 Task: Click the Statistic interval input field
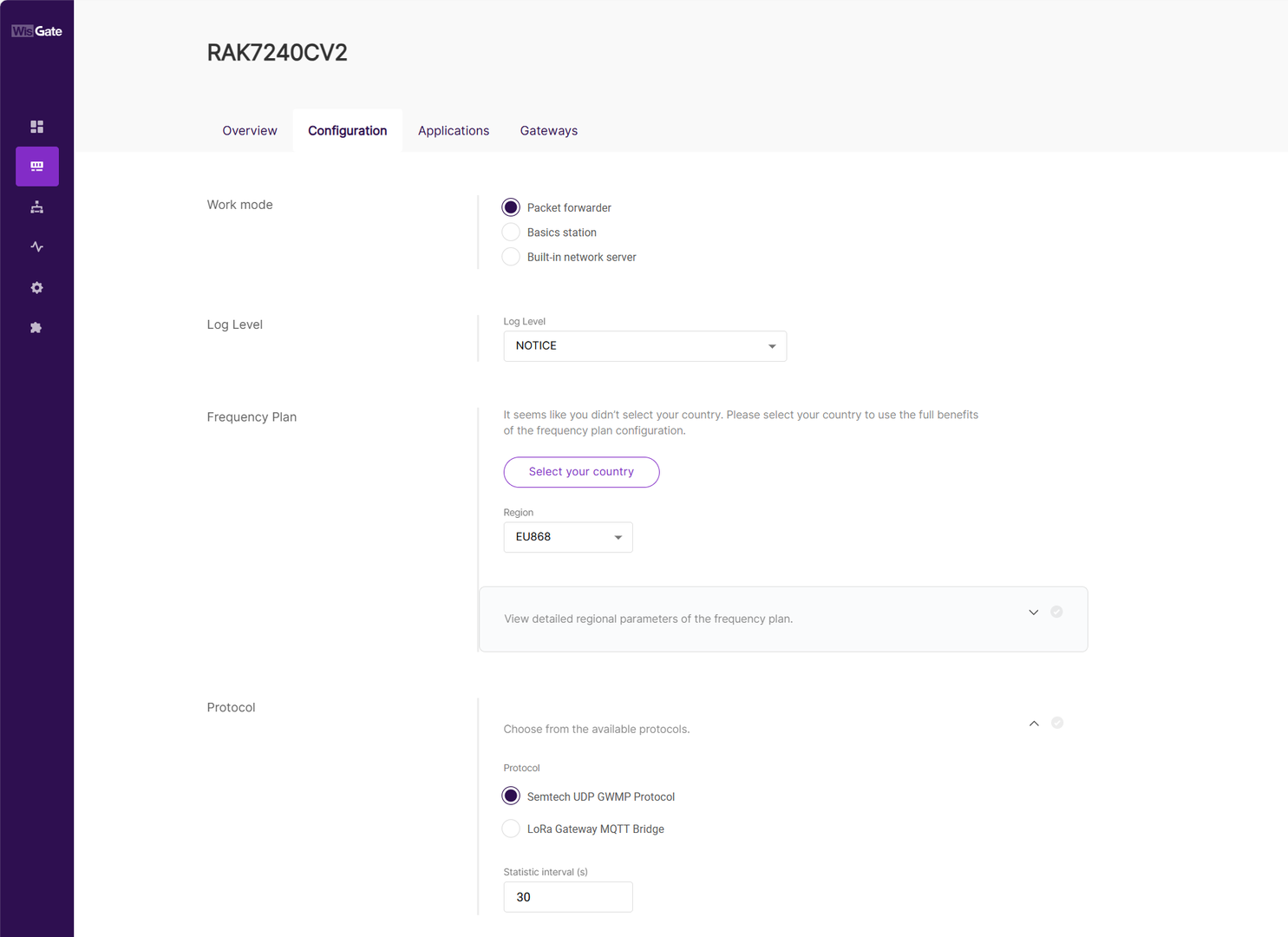tap(568, 897)
